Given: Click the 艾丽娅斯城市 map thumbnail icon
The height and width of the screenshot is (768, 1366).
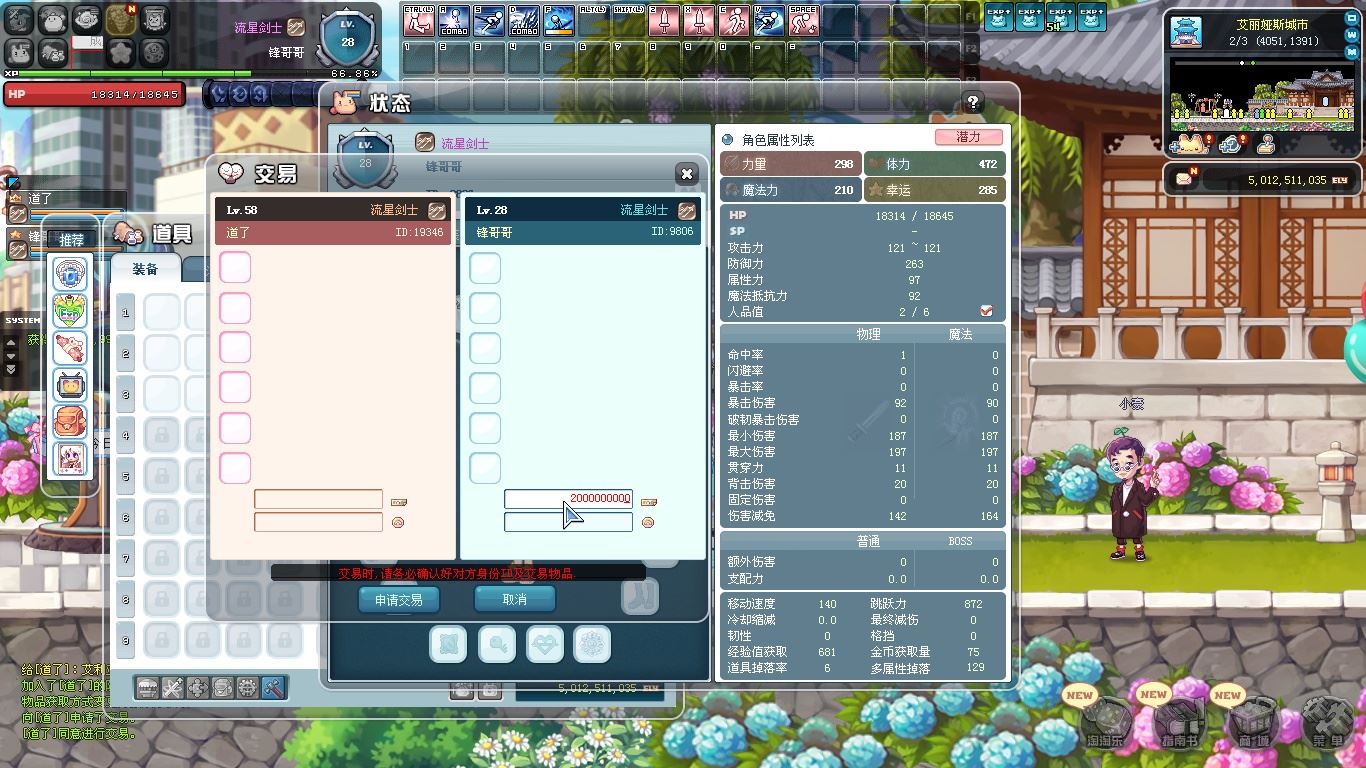Looking at the screenshot, I should [x=1186, y=32].
